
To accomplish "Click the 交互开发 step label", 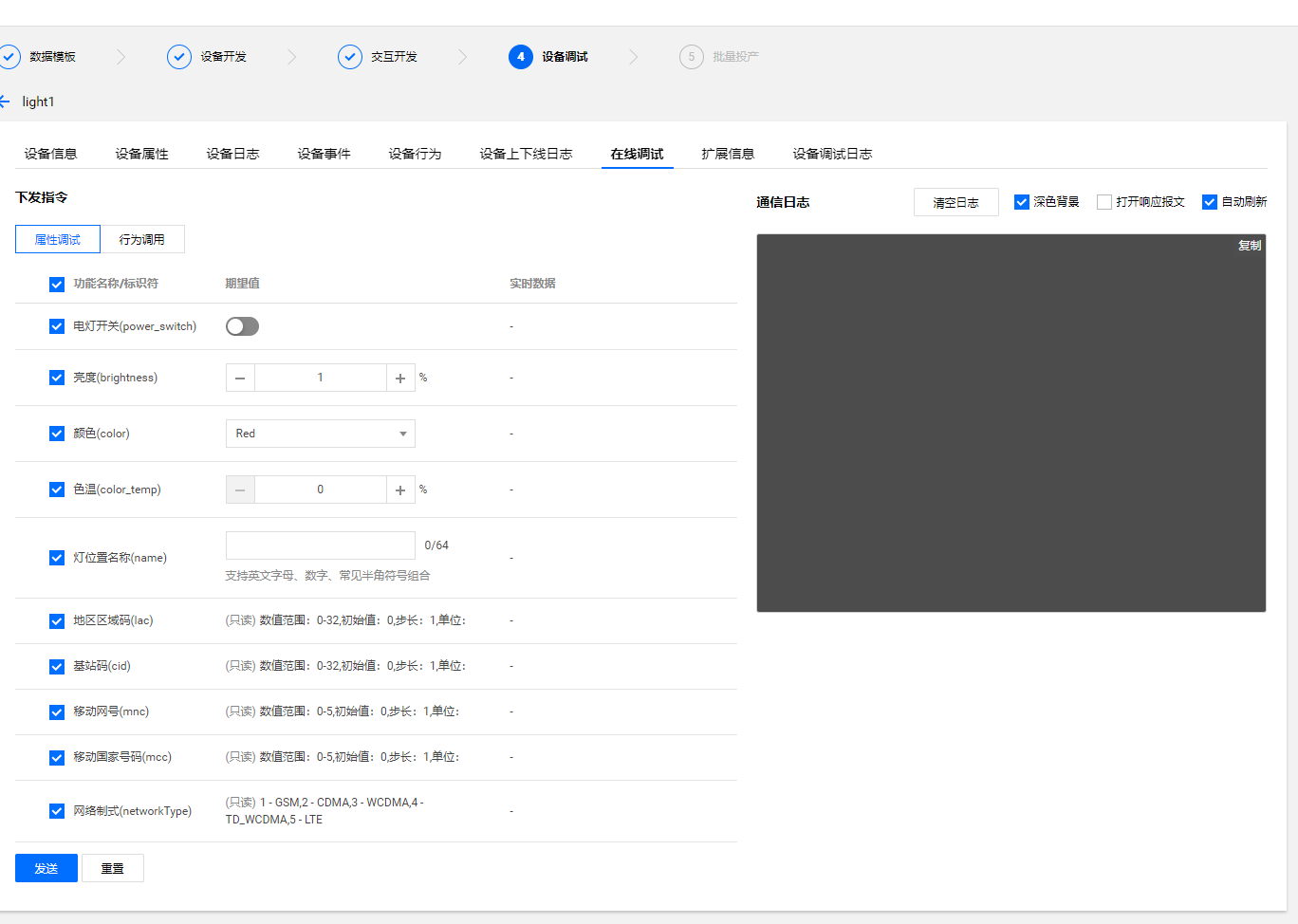I will [395, 57].
